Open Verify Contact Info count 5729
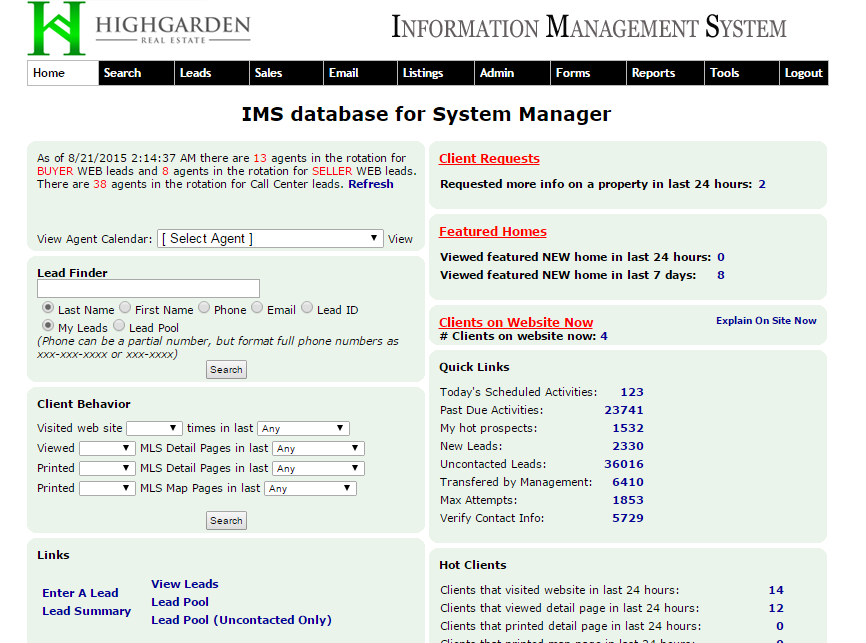The image size is (866, 643). click(x=628, y=518)
